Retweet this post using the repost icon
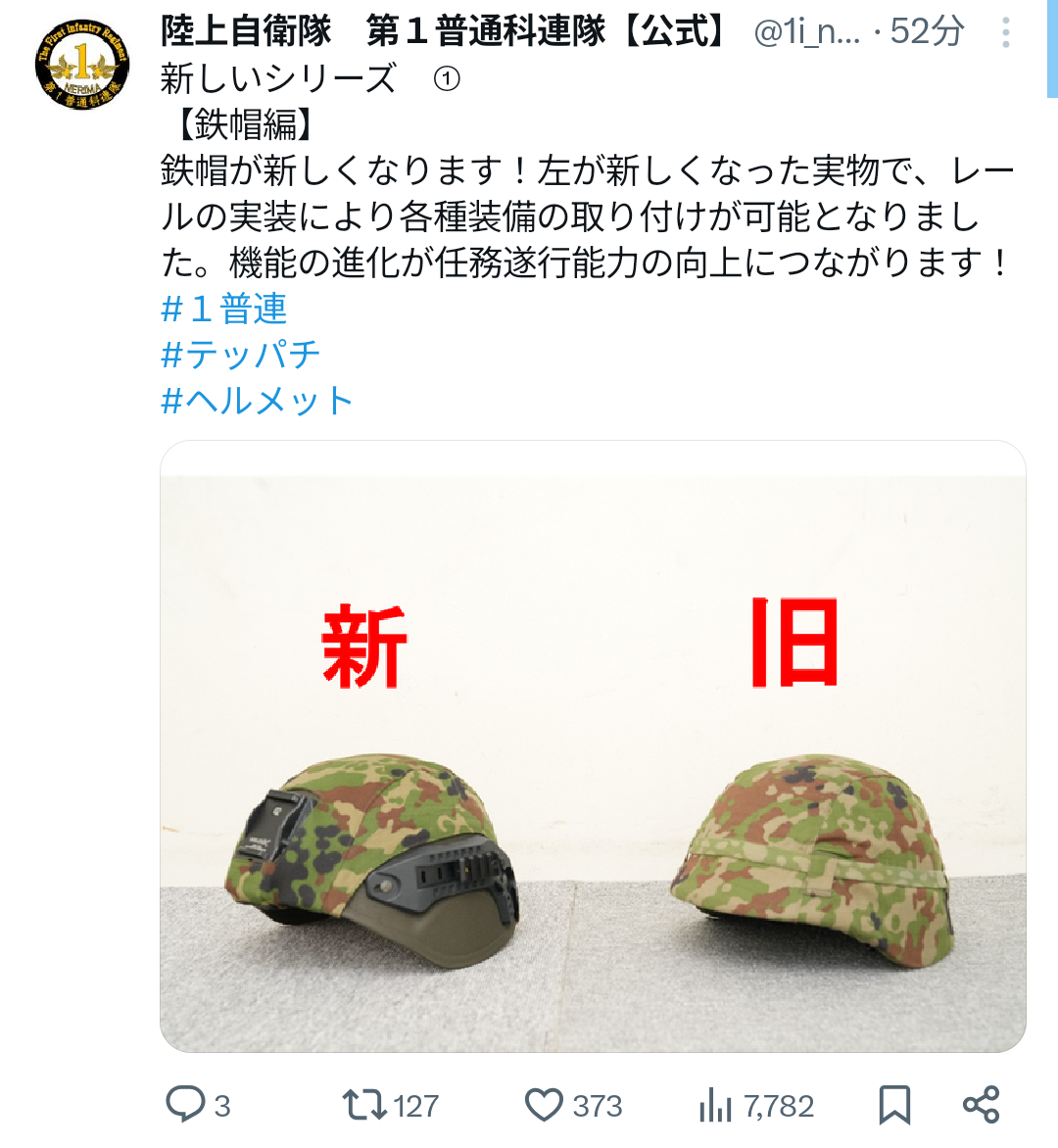1058x1148 pixels. [x=363, y=1105]
